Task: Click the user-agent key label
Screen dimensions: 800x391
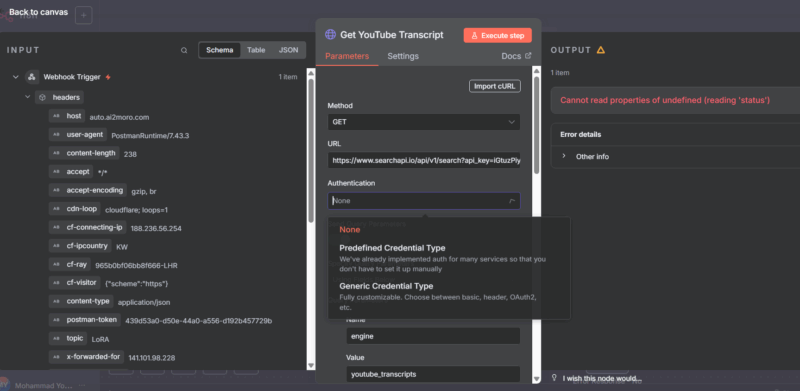Action: (85, 135)
